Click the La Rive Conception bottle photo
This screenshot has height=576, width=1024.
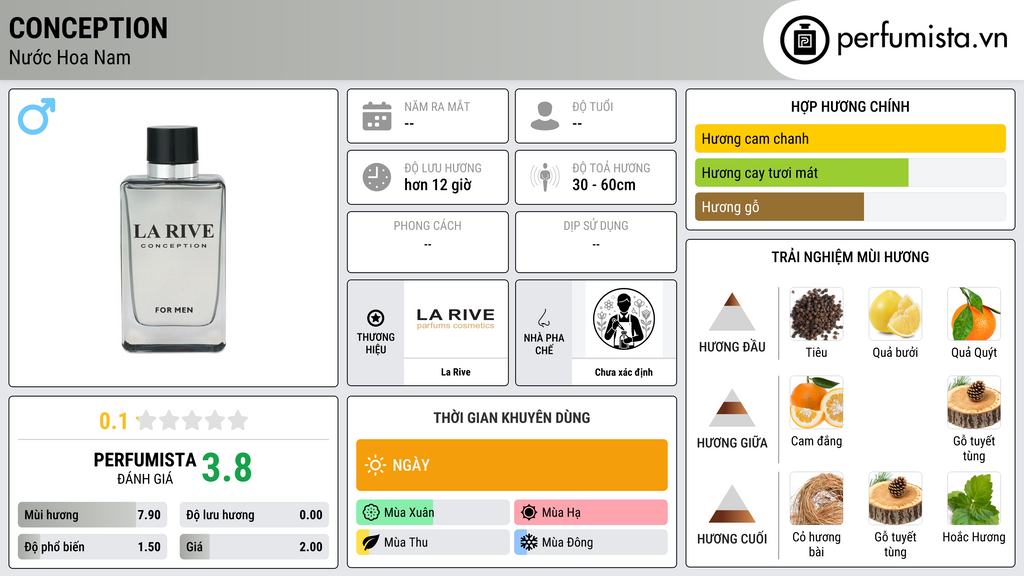(173, 239)
